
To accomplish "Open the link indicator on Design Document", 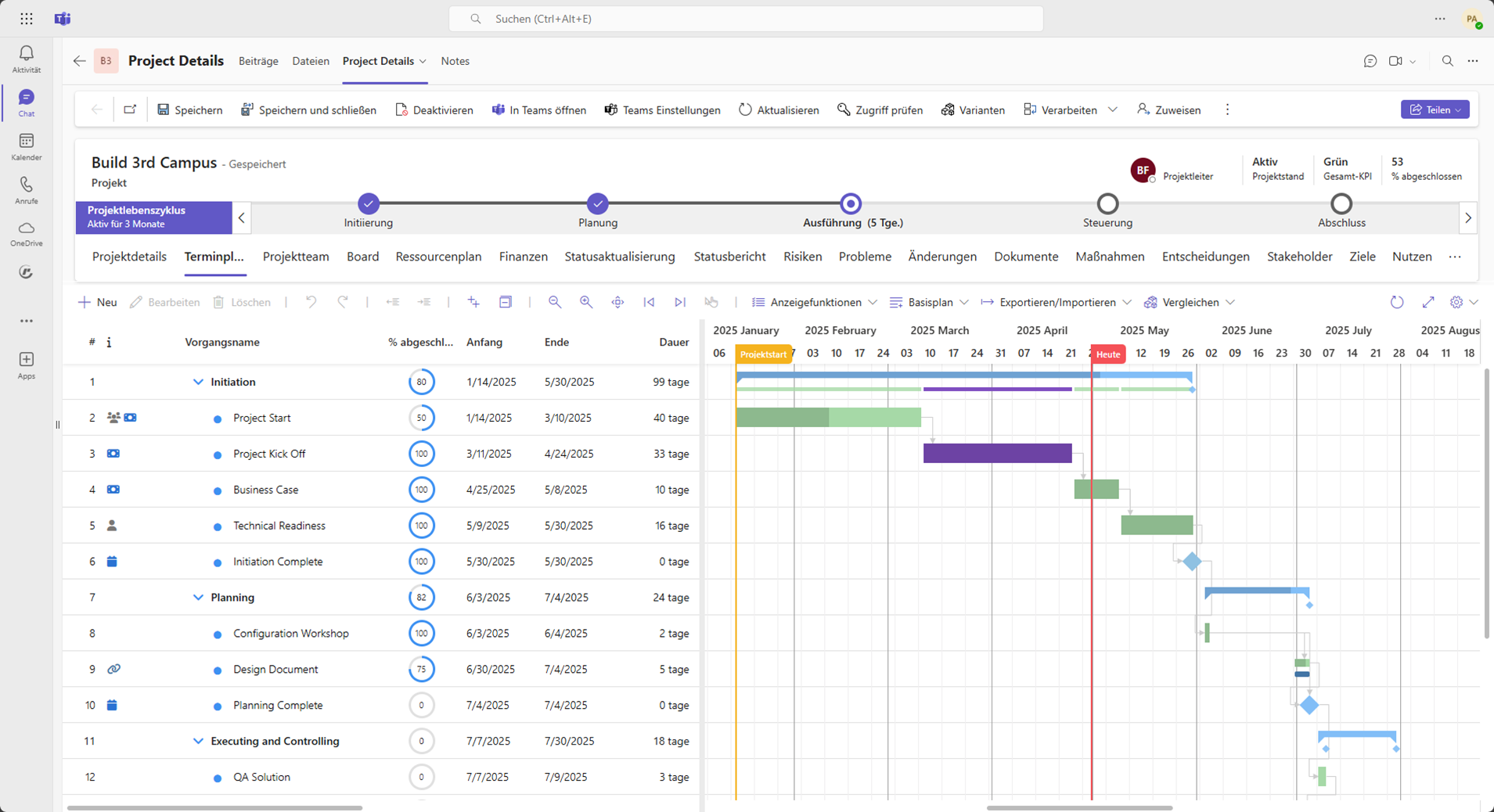I will click(x=114, y=669).
